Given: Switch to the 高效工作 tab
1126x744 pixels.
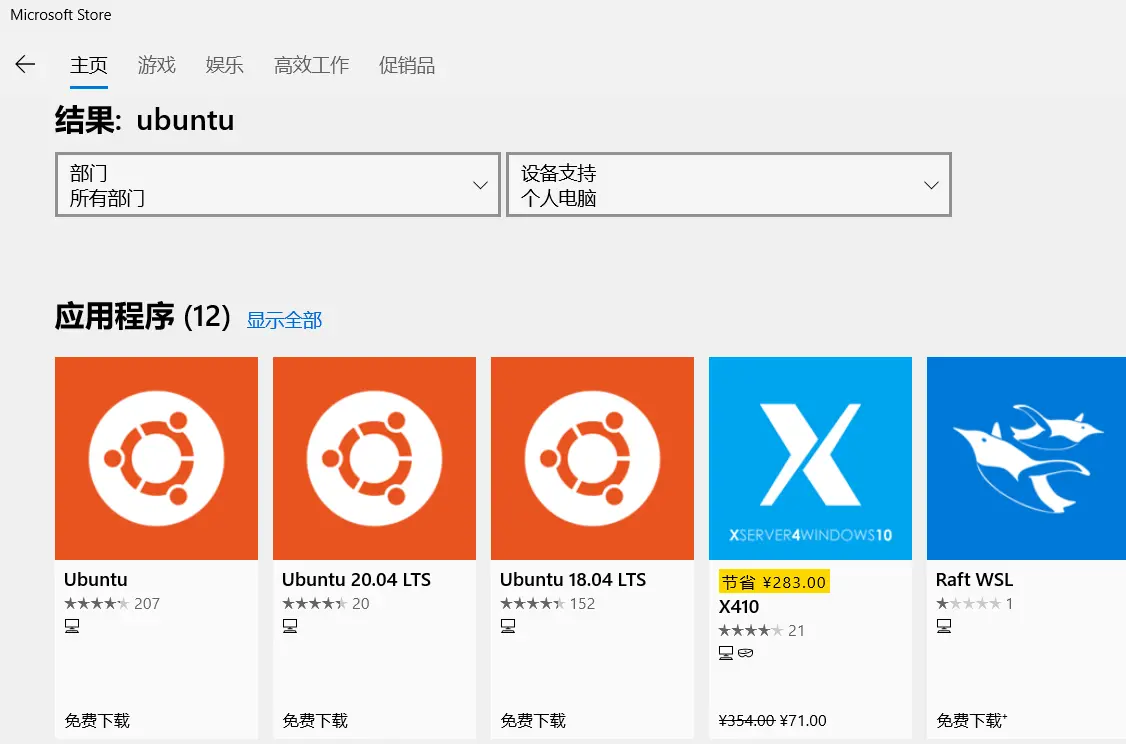Looking at the screenshot, I should 311,65.
